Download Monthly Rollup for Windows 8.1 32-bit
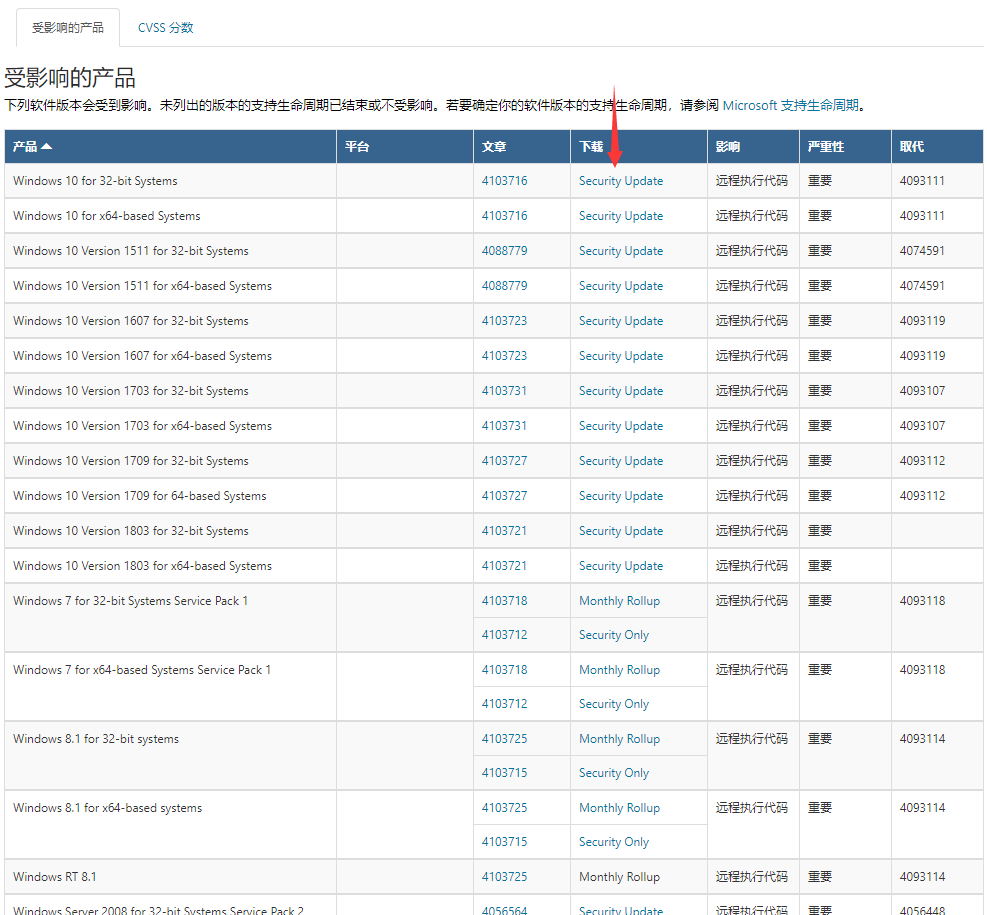The image size is (987, 915). coord(619,739)
